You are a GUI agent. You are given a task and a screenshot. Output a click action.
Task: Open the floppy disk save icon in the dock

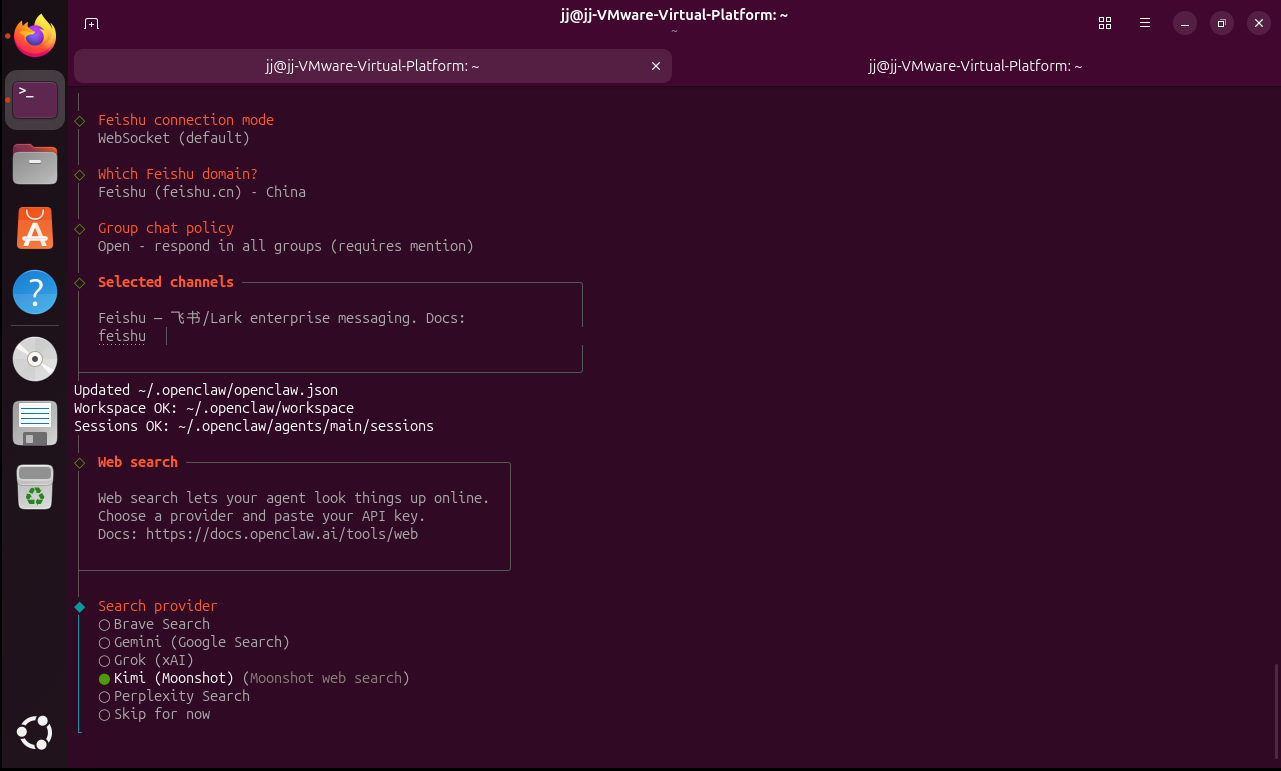coord(35,423)
